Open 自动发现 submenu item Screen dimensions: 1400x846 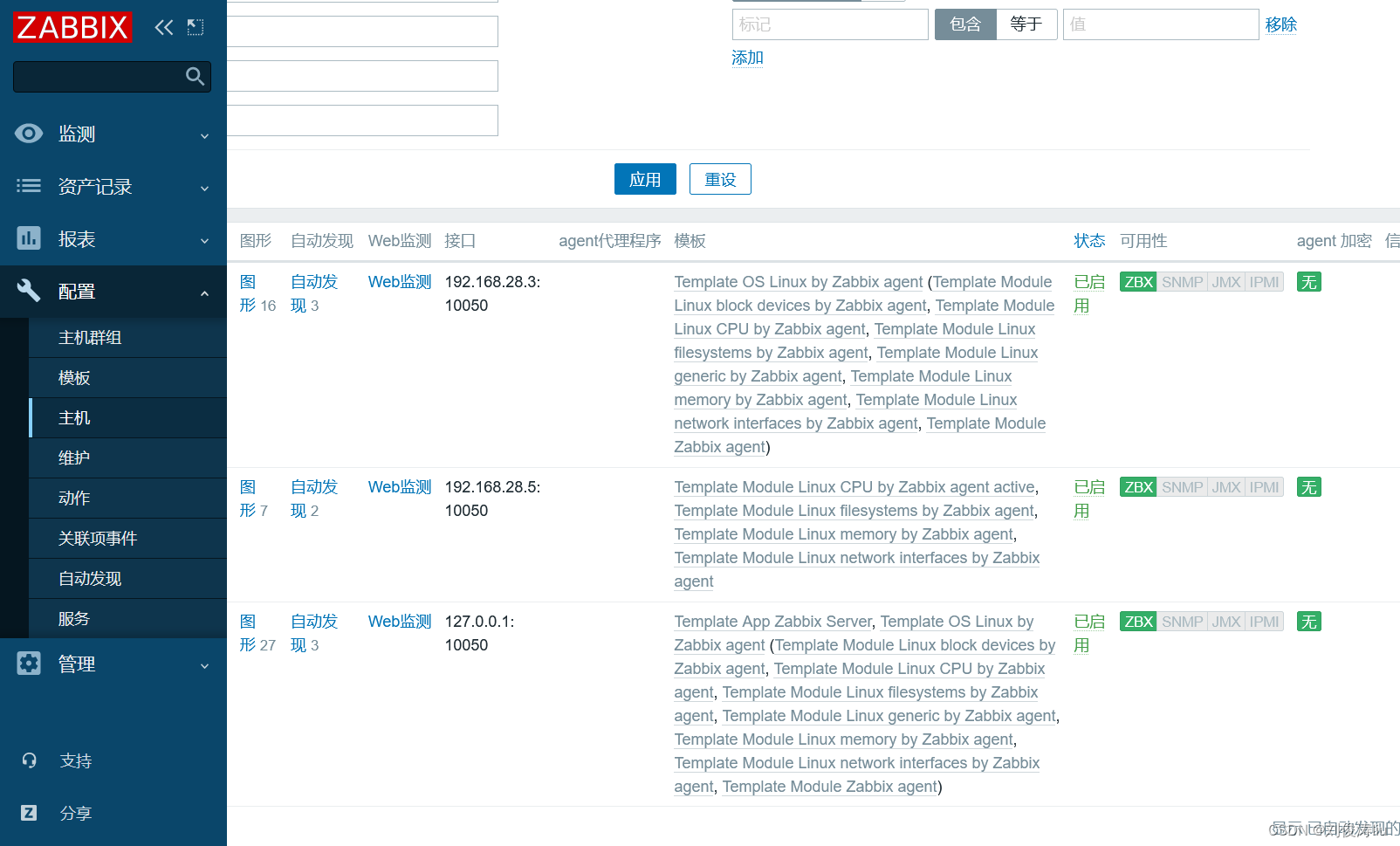(x=127, y=579)
